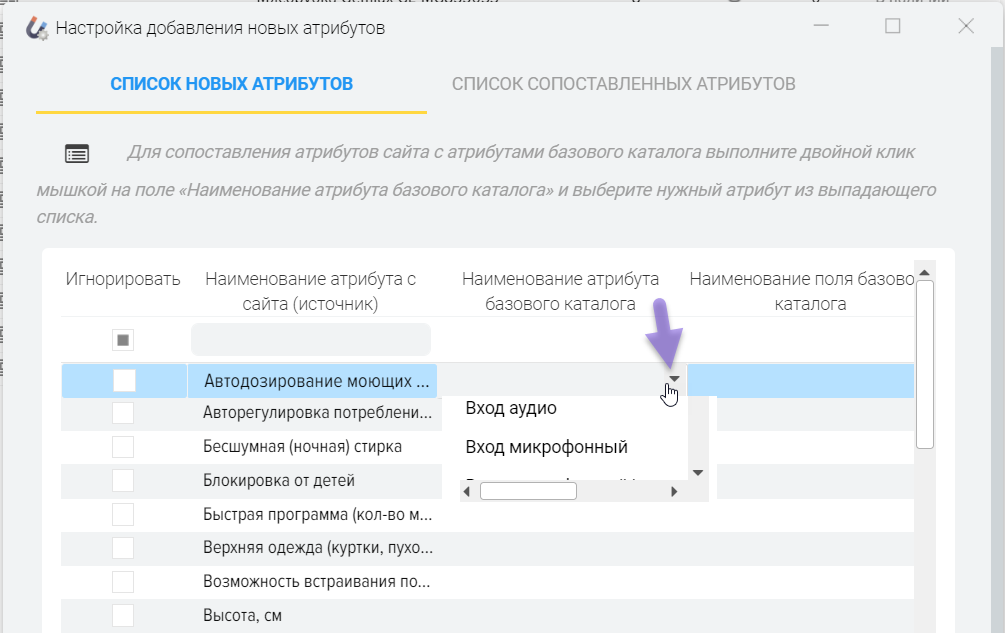
Task: Choose Вход микрофонный from dropdown list
Action: coord(547,446)
